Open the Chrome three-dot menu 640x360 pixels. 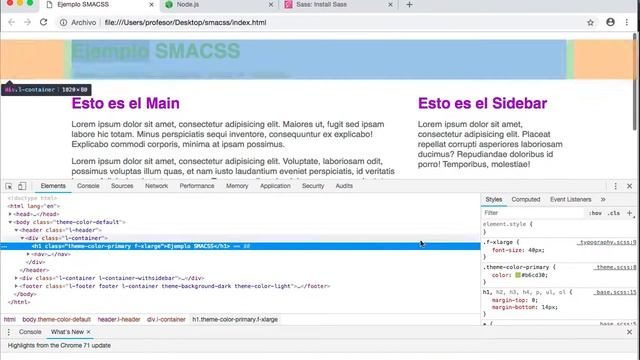pos(627,22)
